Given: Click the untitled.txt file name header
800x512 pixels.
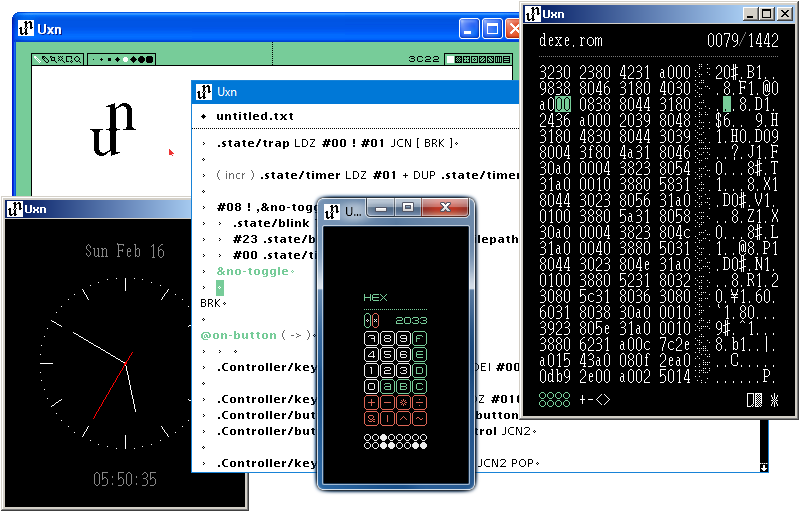Looking at the screenshot, I should tap(254, 116).
